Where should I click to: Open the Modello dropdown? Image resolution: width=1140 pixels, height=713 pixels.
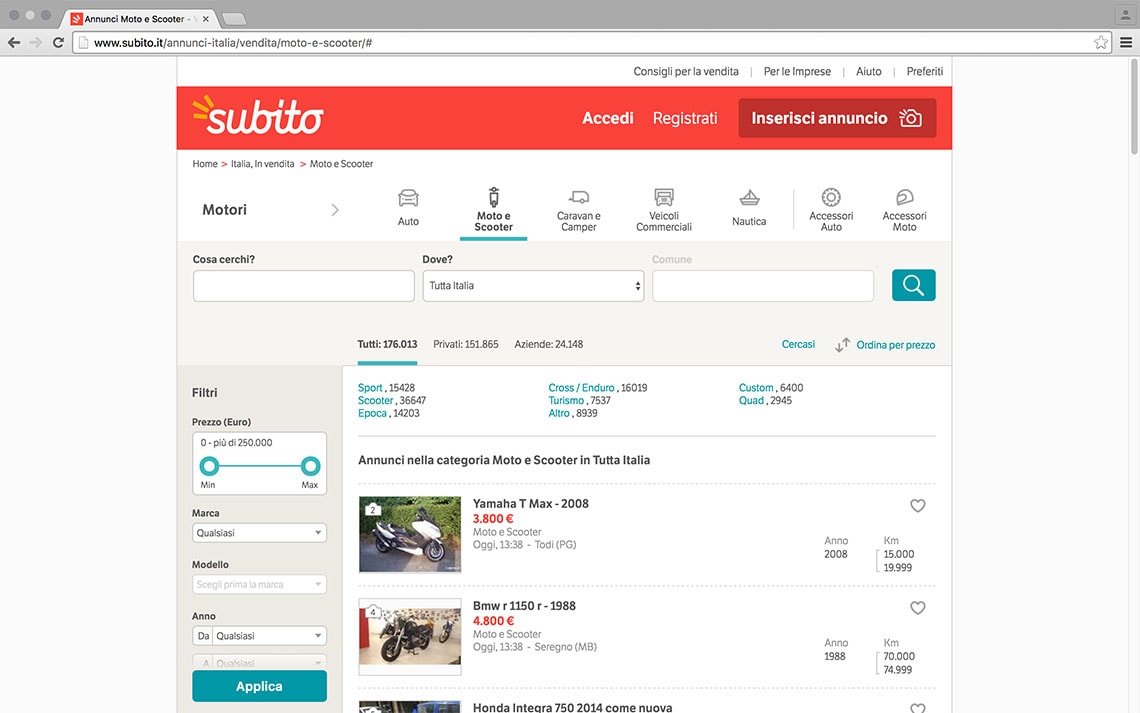(x=260, y=584)
